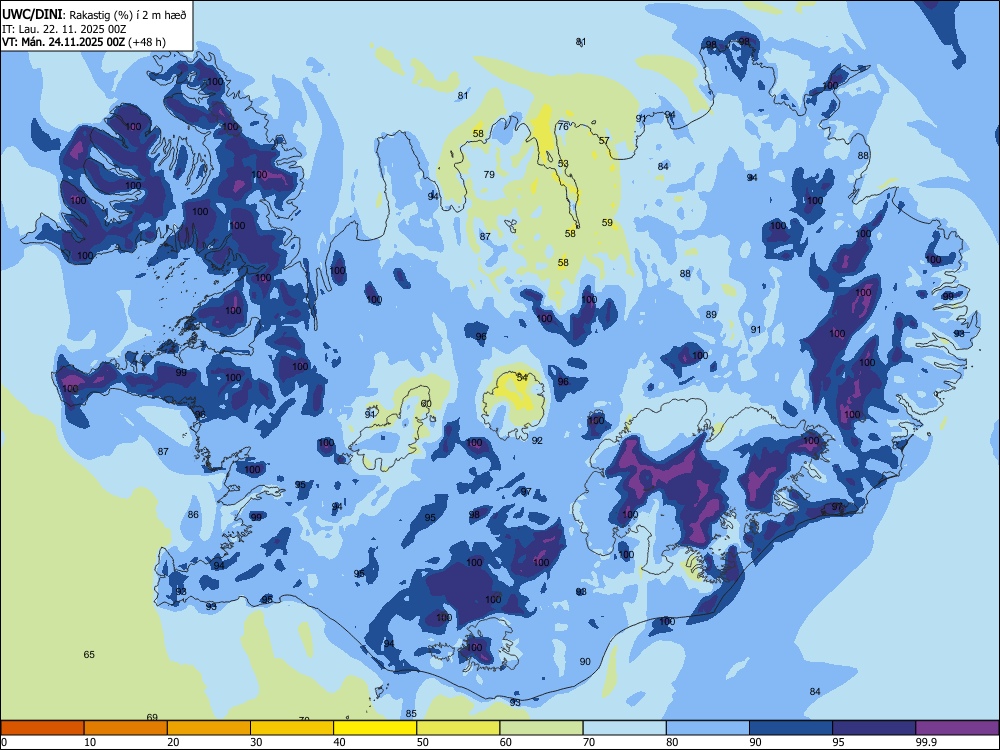Screen dimensions: 1000x750
Task: Click the '(+48 h)' forecast offset text
Action: coord(147,42)
